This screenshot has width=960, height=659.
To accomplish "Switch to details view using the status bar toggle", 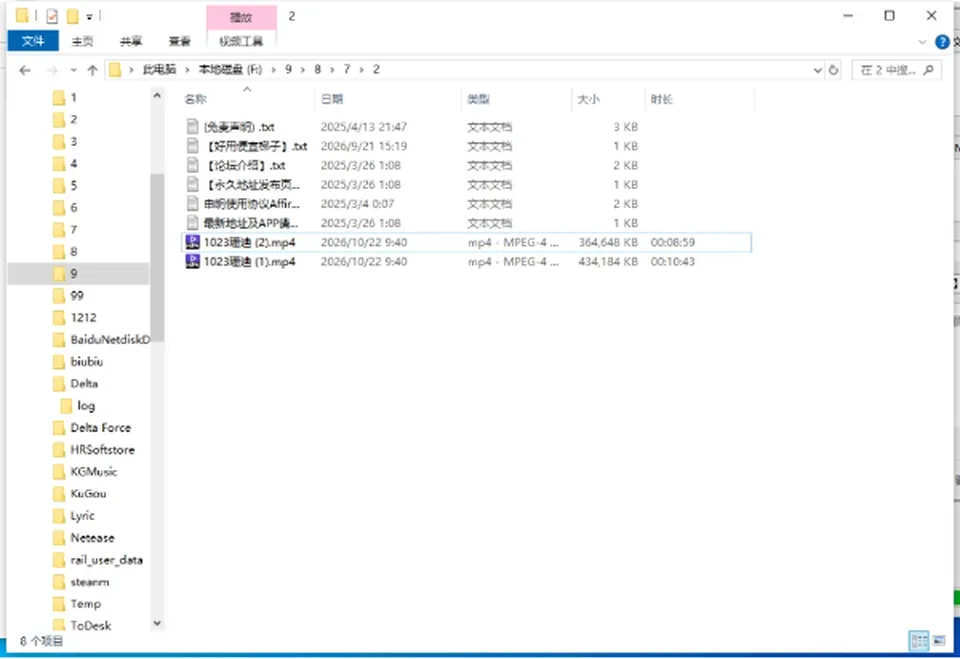I will click(x=920, y=641).
